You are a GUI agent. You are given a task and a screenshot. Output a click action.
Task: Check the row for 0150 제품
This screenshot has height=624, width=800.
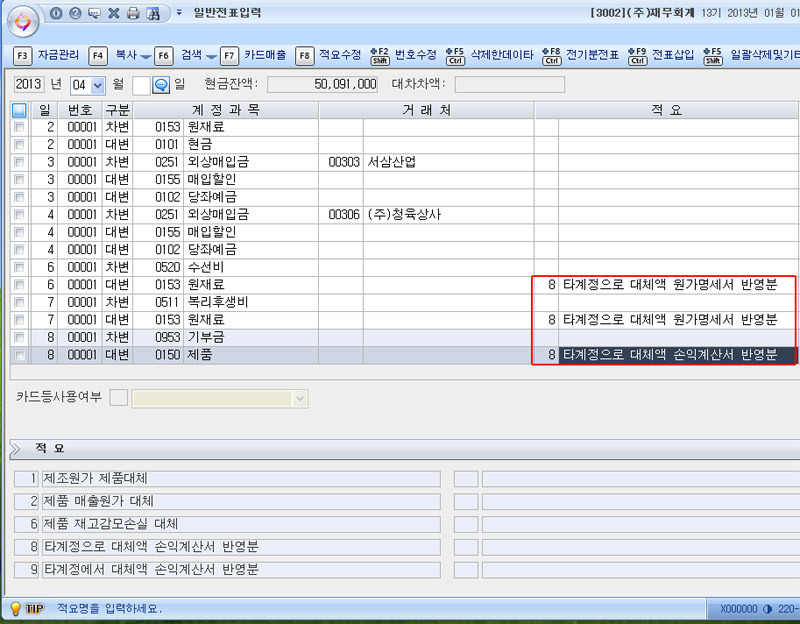[x=19, y=355]
